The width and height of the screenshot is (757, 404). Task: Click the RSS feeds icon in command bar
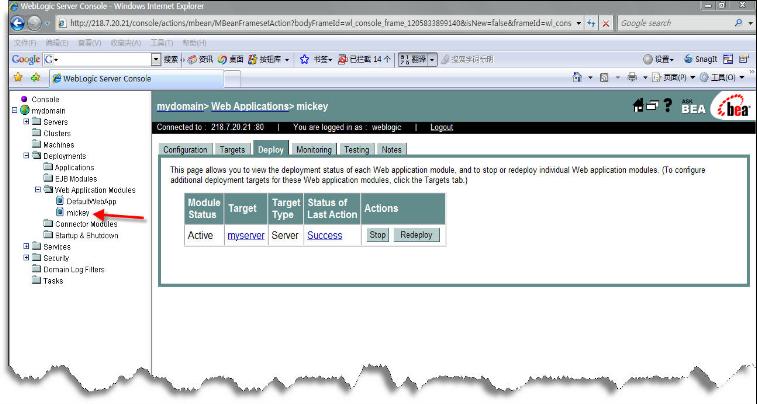point(604,77)
